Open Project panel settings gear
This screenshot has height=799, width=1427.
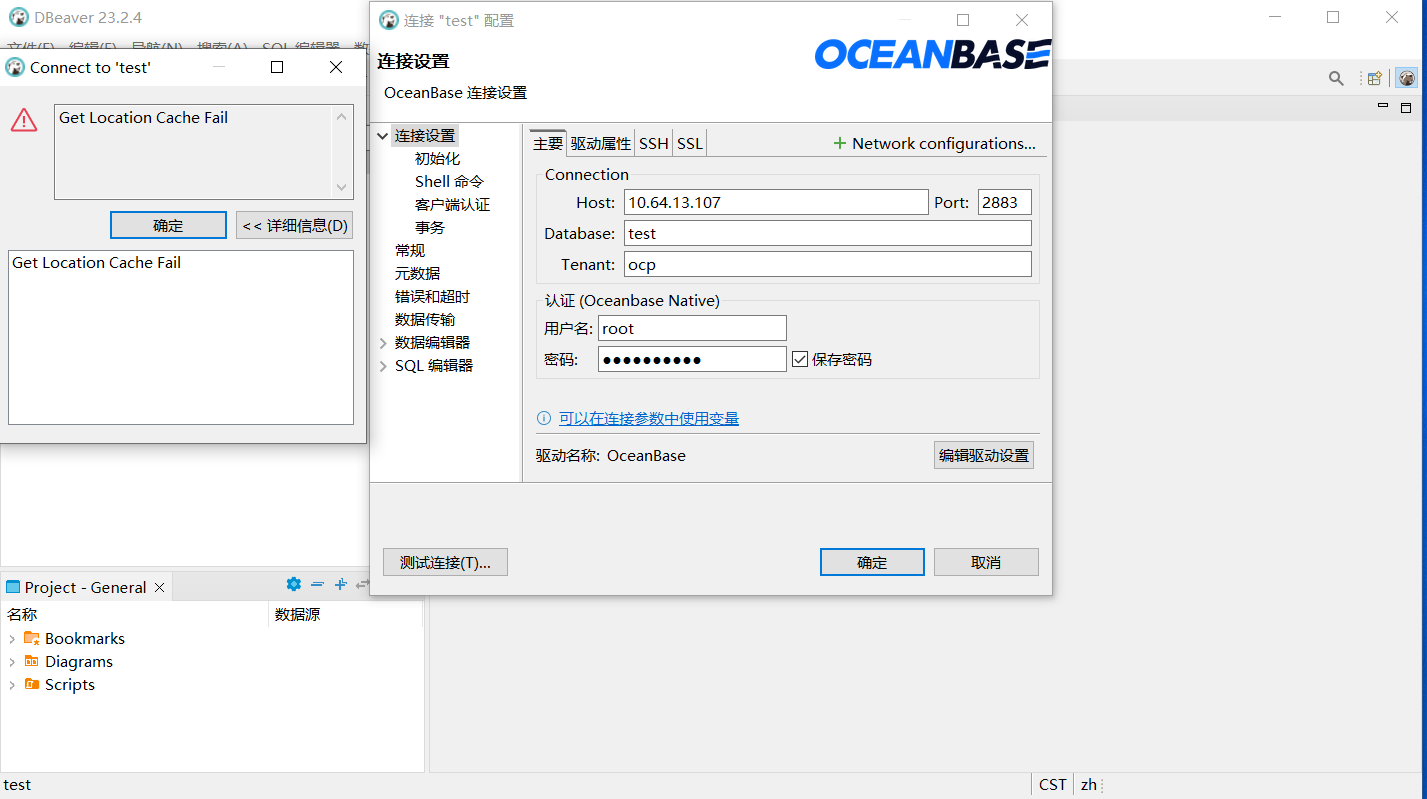[293, 584]
